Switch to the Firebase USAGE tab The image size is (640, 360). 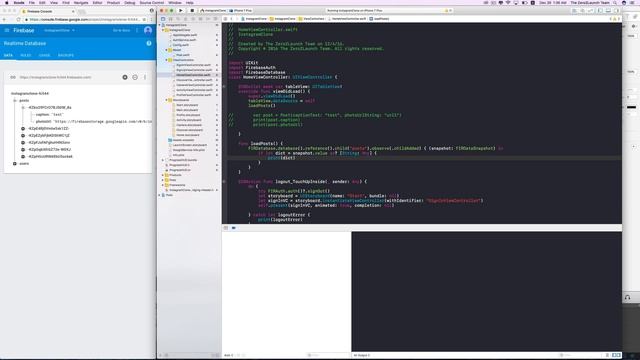[x=44, y=55]
